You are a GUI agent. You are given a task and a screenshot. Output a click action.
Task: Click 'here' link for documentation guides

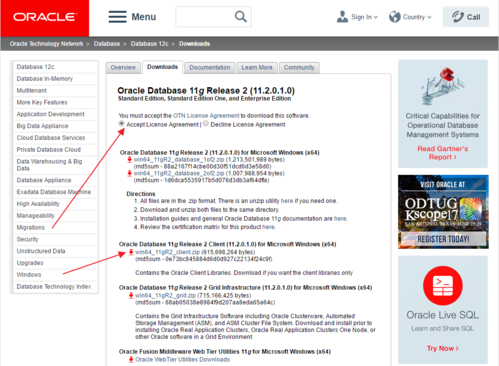[340, 219]
